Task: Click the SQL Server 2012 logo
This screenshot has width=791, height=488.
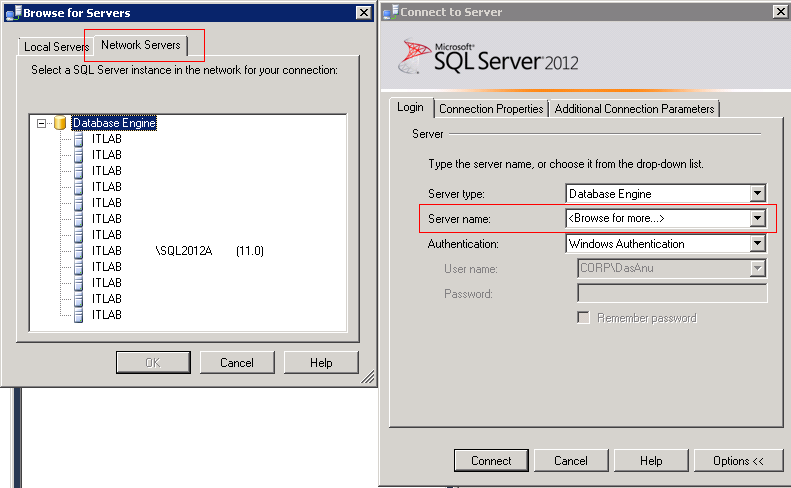Action: (x=488, y=58)
